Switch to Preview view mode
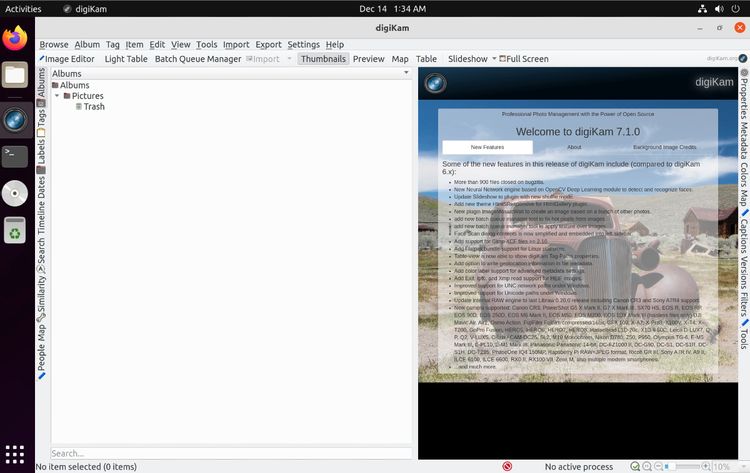This screenshot has height=473, width=750. pyautogui.click(x=368, y=59)
